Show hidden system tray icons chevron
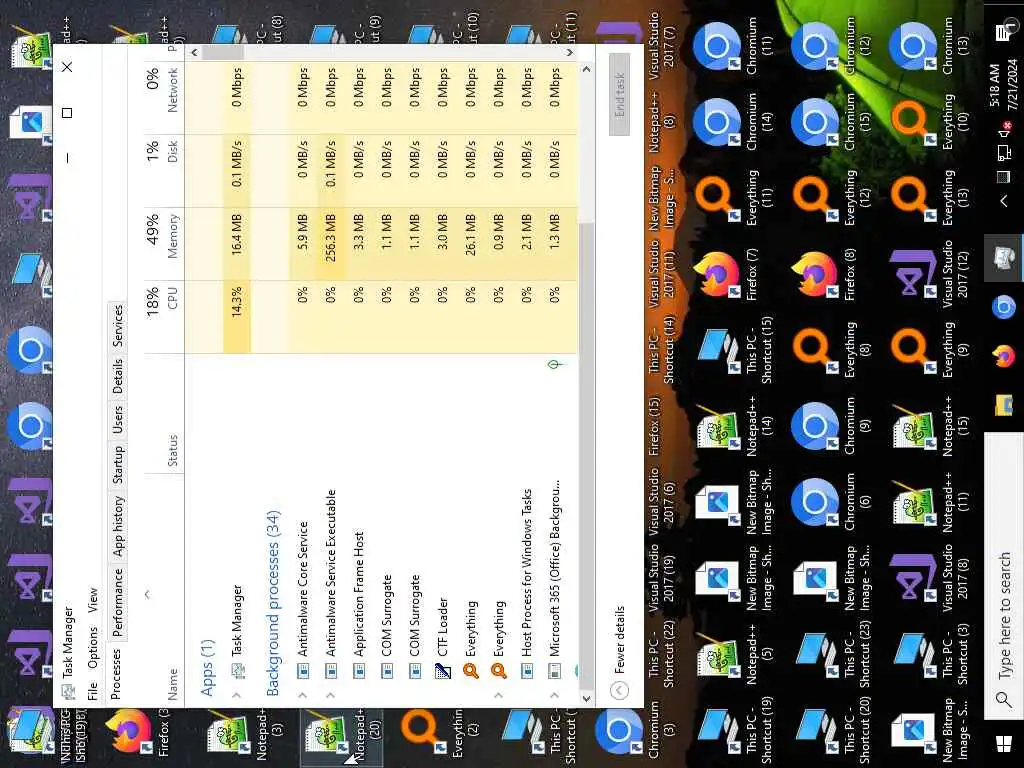The height and width of the screenshot is (768, 1024). pos(1004,201)
